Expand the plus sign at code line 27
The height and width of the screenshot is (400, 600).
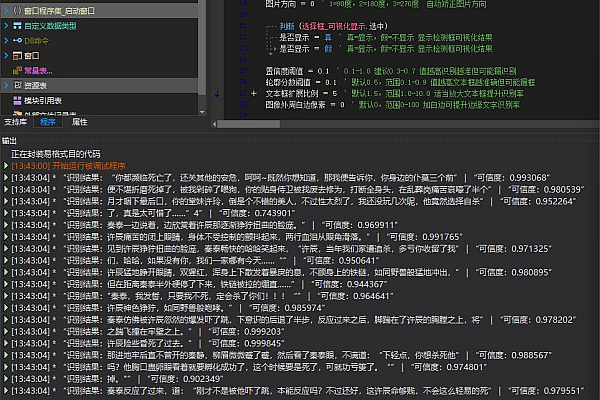pos(253,93)
